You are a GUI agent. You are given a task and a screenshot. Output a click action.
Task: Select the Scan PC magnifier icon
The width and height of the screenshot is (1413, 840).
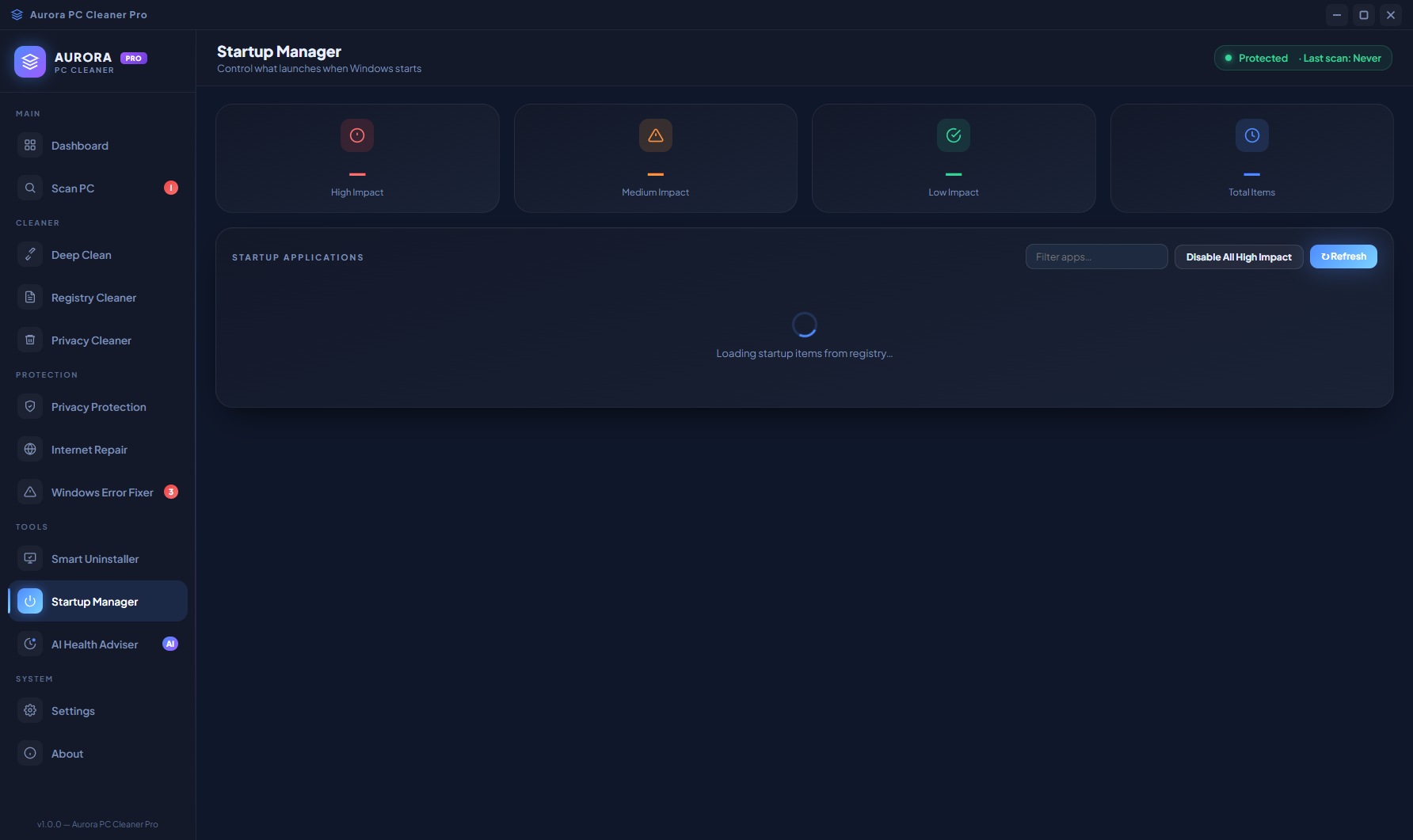30,188
